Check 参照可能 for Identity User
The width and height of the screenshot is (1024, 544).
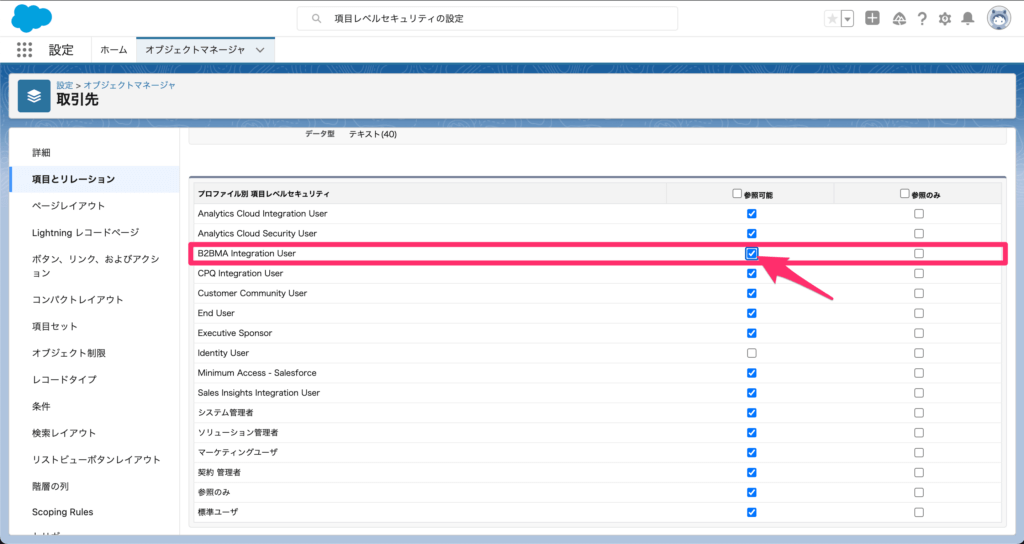pos(752,353)
